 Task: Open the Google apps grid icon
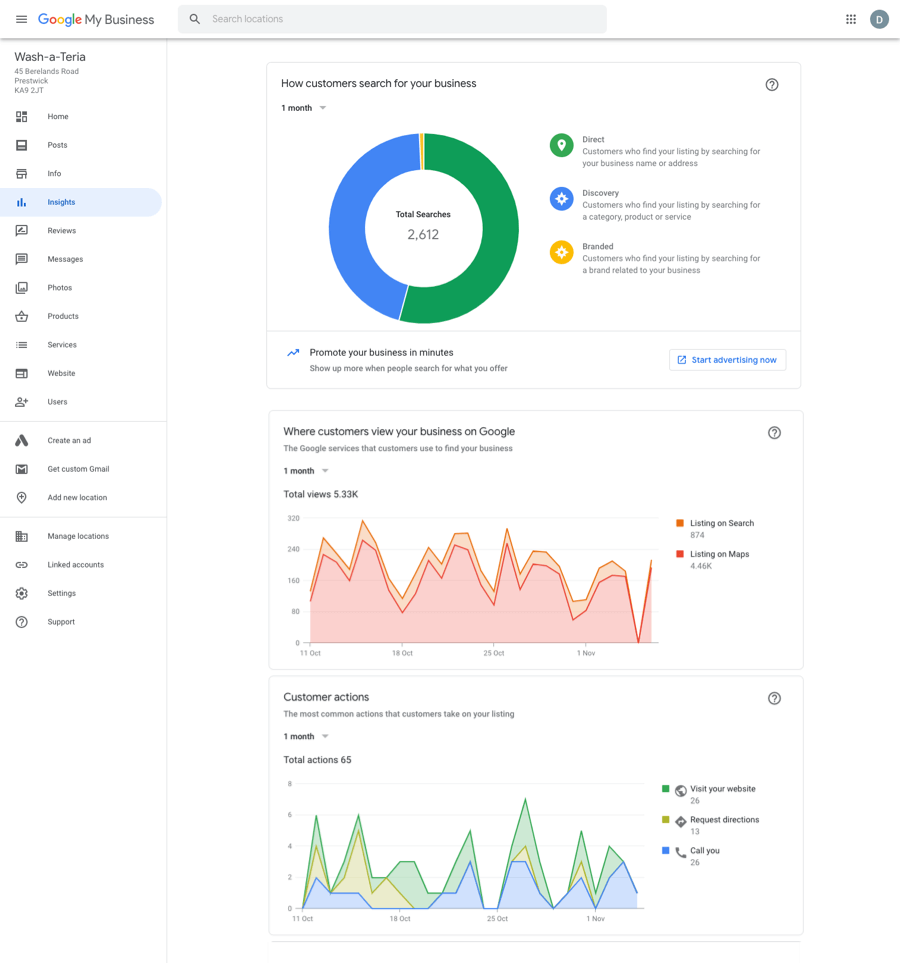click(x=851, y=19)
